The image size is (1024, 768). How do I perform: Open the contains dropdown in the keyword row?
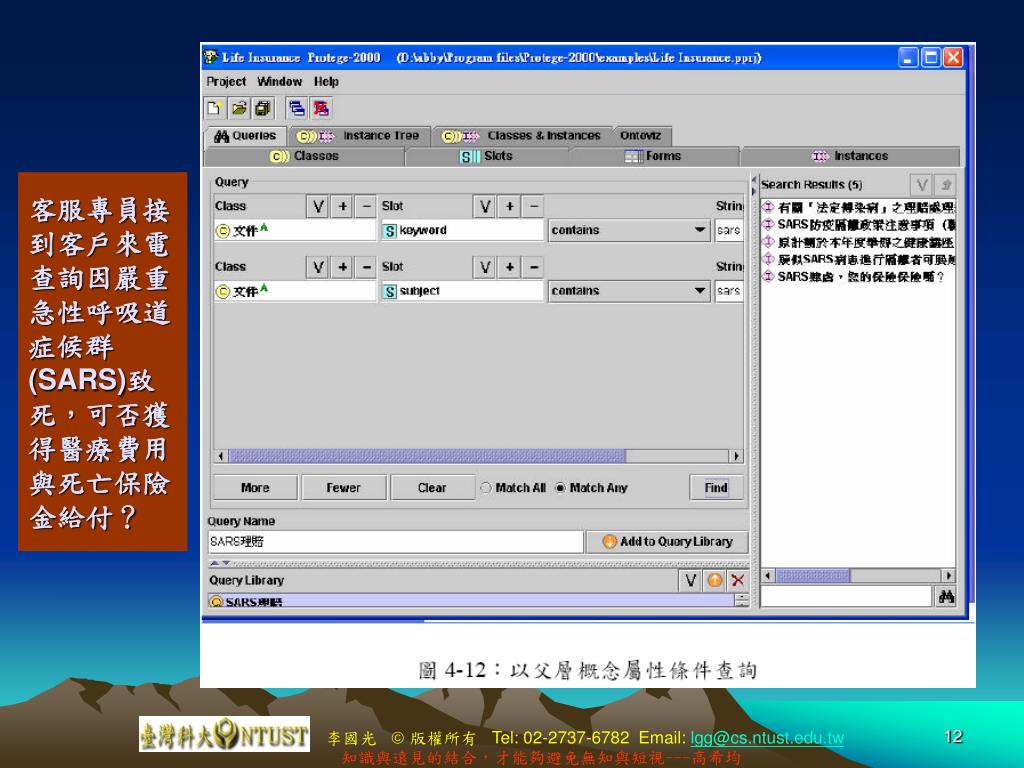click(x=629, y=231)
